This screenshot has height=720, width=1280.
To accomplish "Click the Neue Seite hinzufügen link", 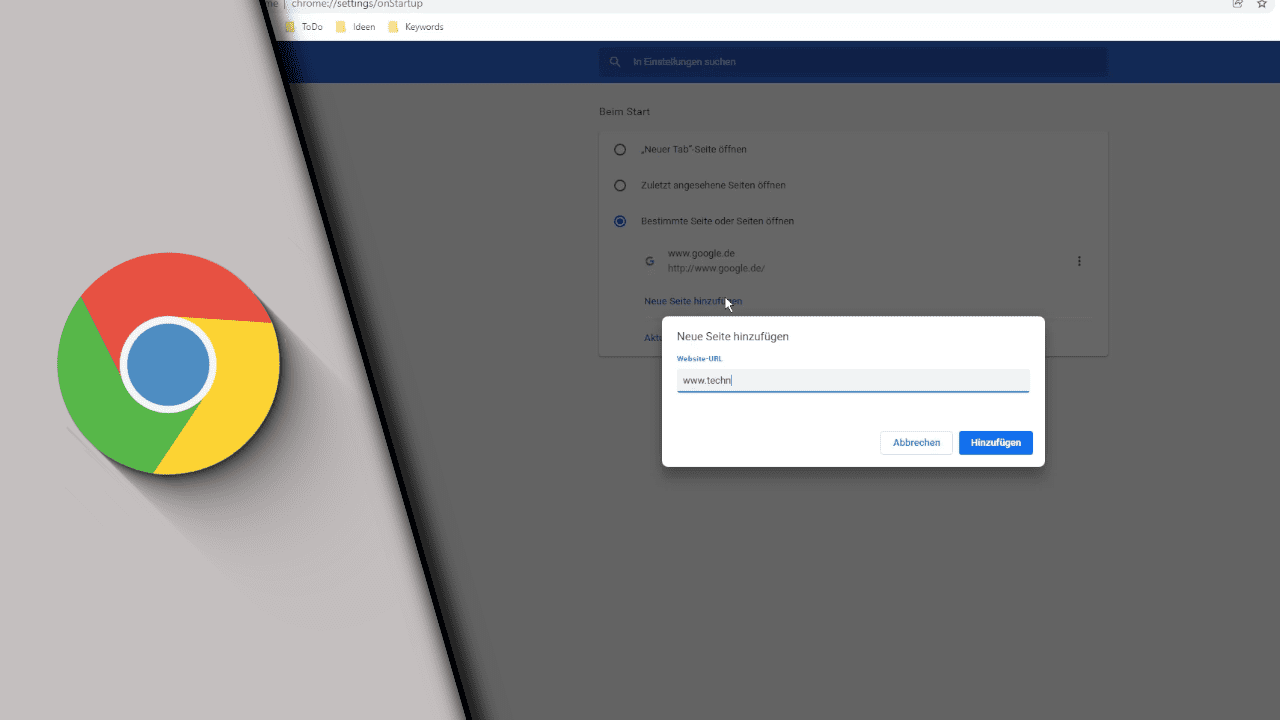I will [x=693, y=301].
